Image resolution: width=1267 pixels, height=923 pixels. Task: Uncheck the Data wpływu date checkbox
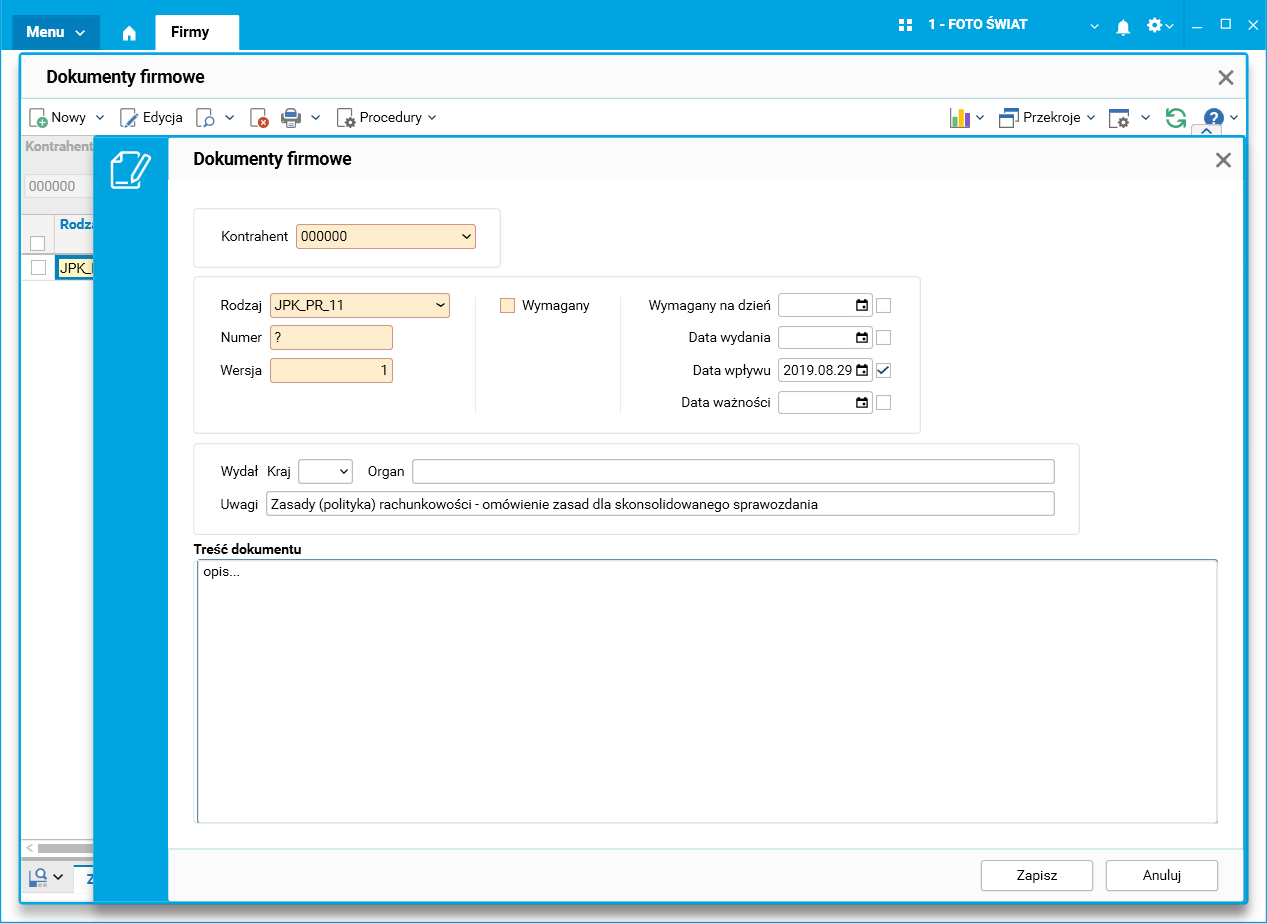point(883,370)
